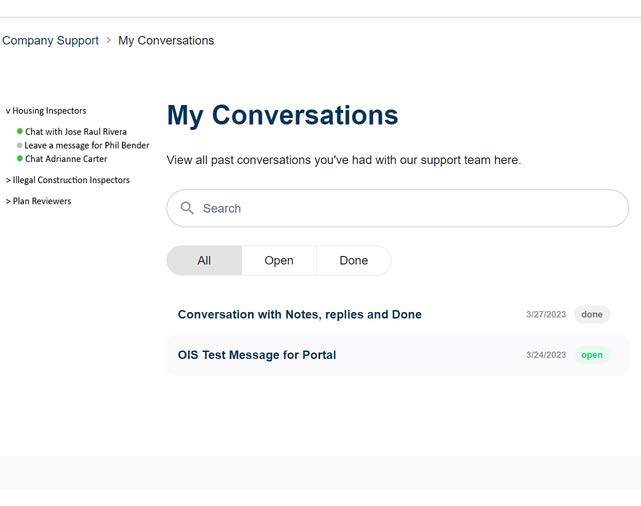Image resolution: width=641 pixels, height=506 pixels.
Task: Click green status dot beside Adrianne Carter
Action: pyautogui.click(x=19, y=158)
